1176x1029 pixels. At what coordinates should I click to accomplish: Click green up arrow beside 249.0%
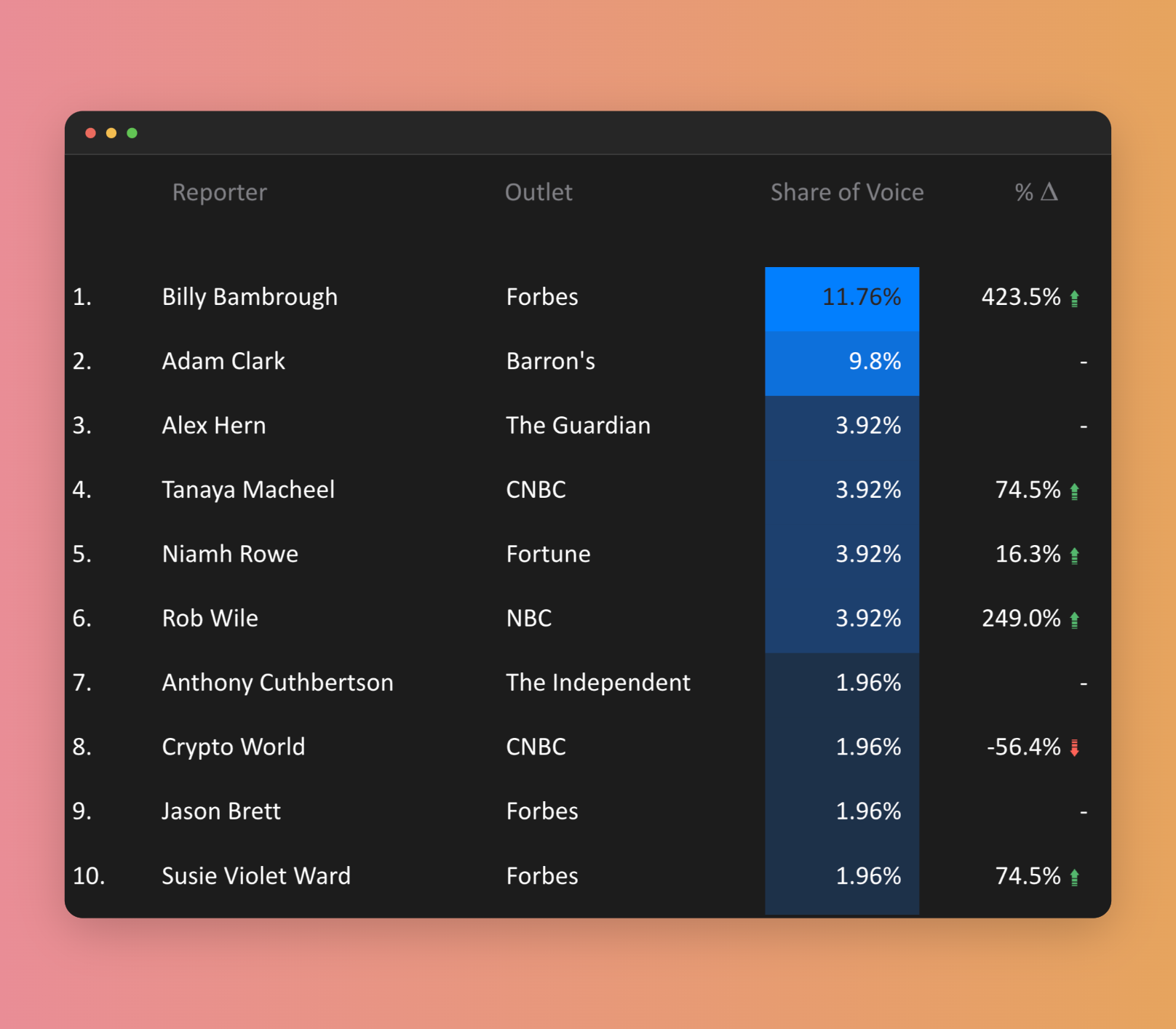point(1074,619)
